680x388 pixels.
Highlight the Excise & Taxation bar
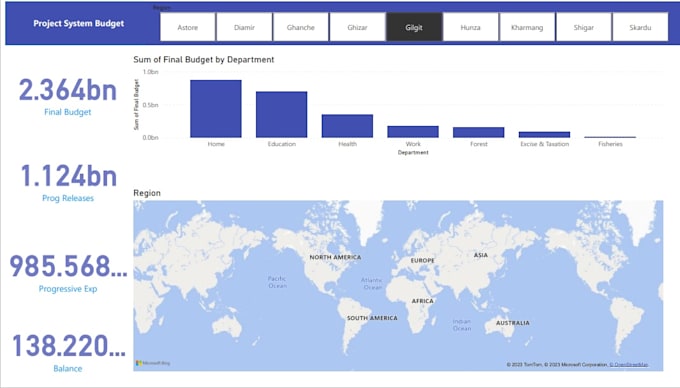(544, 135)
